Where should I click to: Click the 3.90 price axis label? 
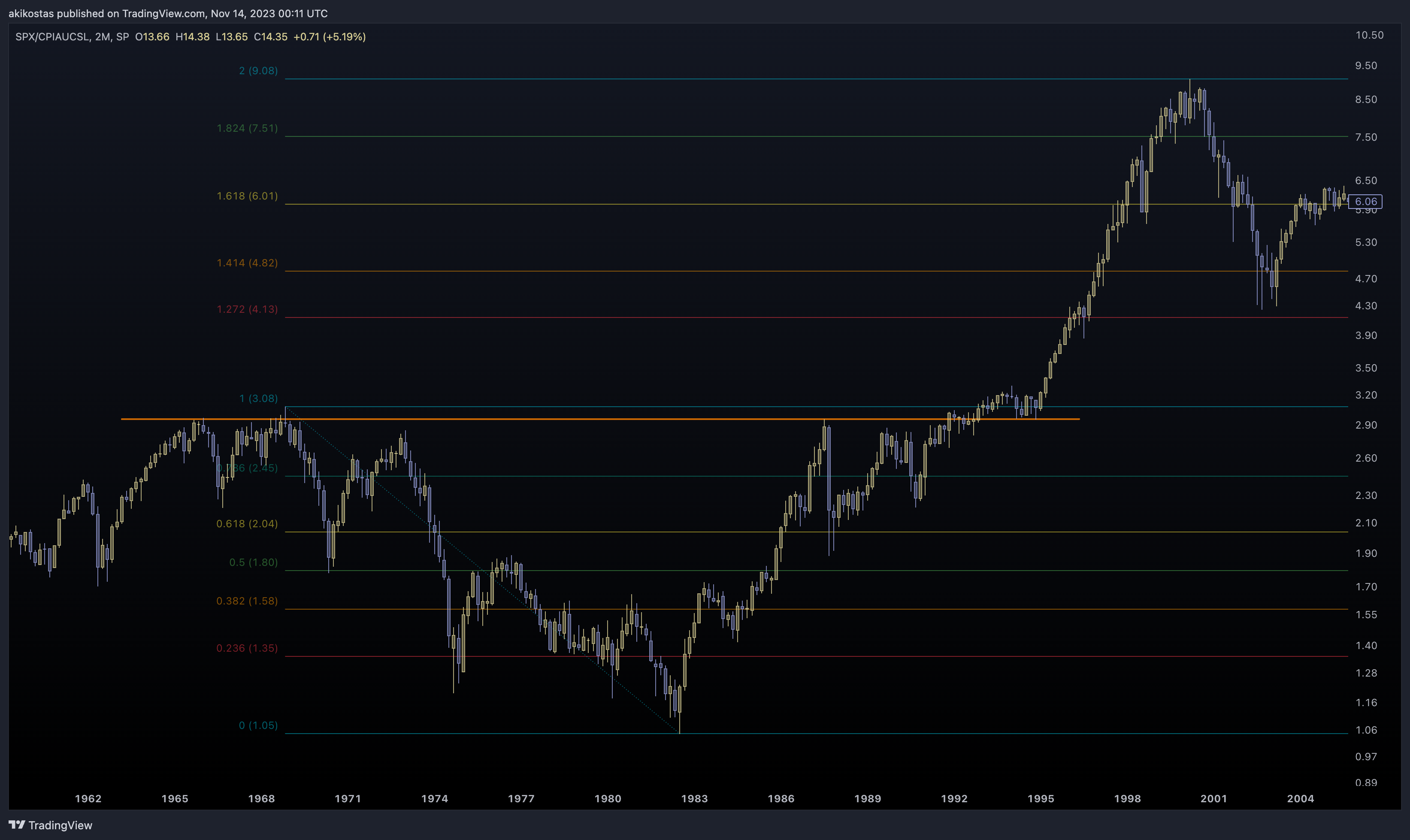coord(1366,335)
